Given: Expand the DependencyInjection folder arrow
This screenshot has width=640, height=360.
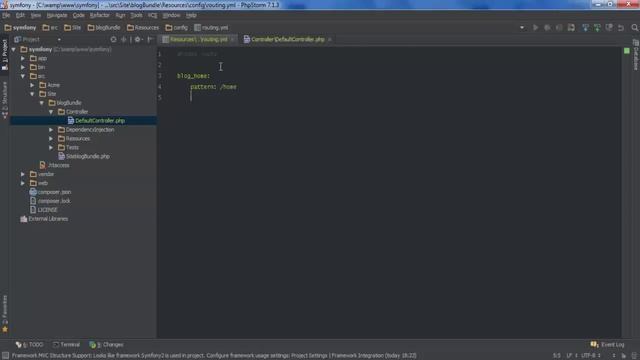Looking at the screenshot, I should click(x=51, y=130).
